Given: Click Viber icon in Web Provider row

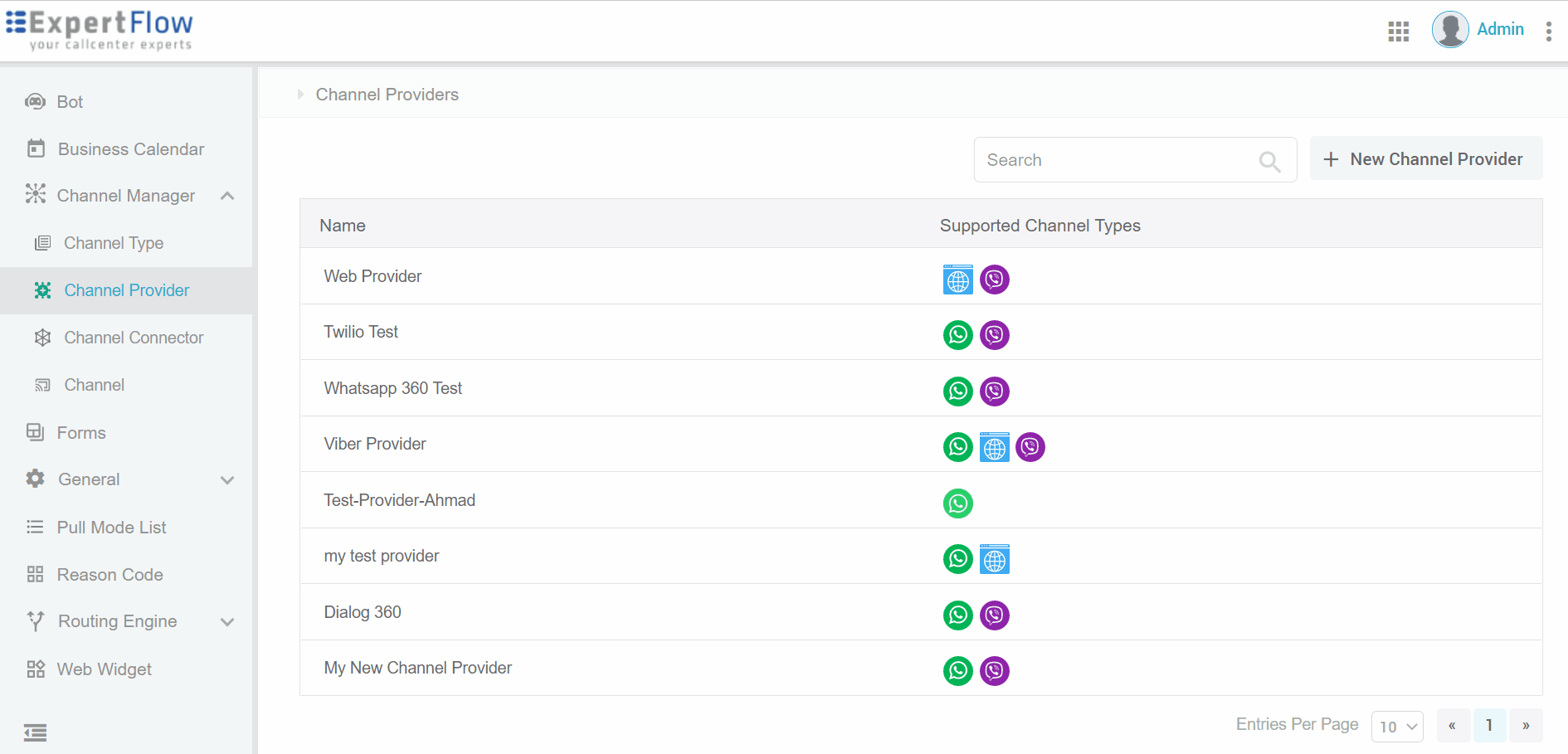Looking at the screenshot, I should [994, 280].
